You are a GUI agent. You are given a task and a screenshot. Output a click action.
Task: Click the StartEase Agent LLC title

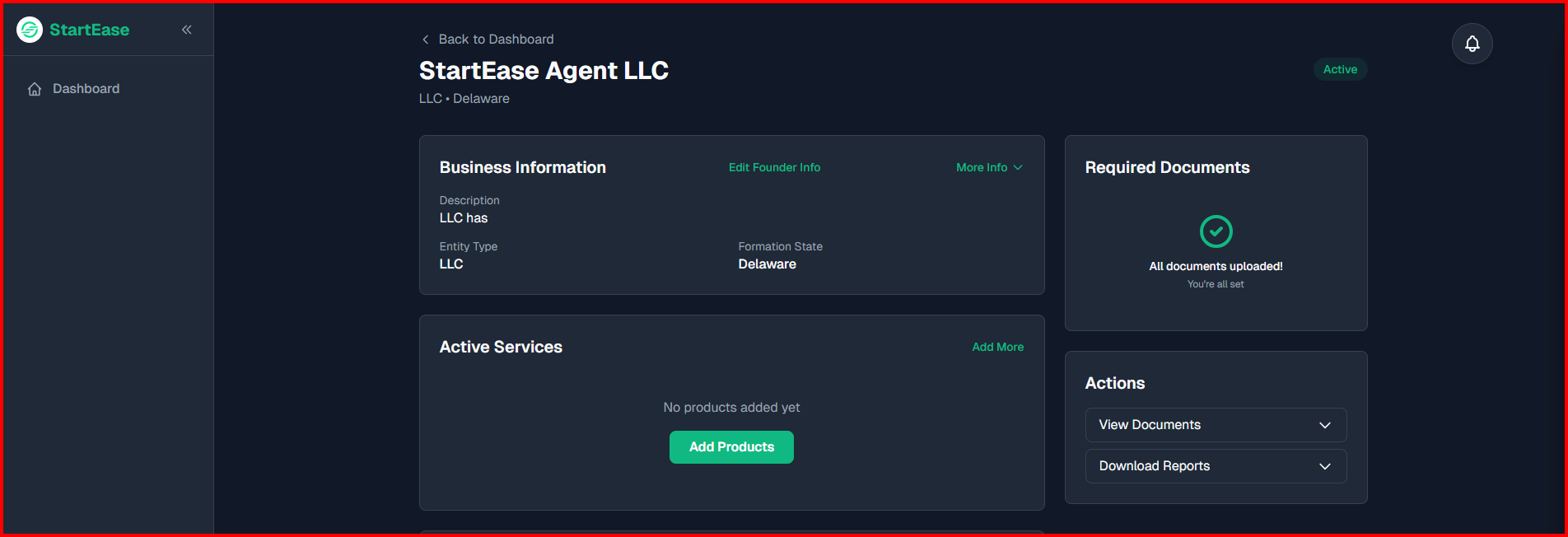click(544, 71)
